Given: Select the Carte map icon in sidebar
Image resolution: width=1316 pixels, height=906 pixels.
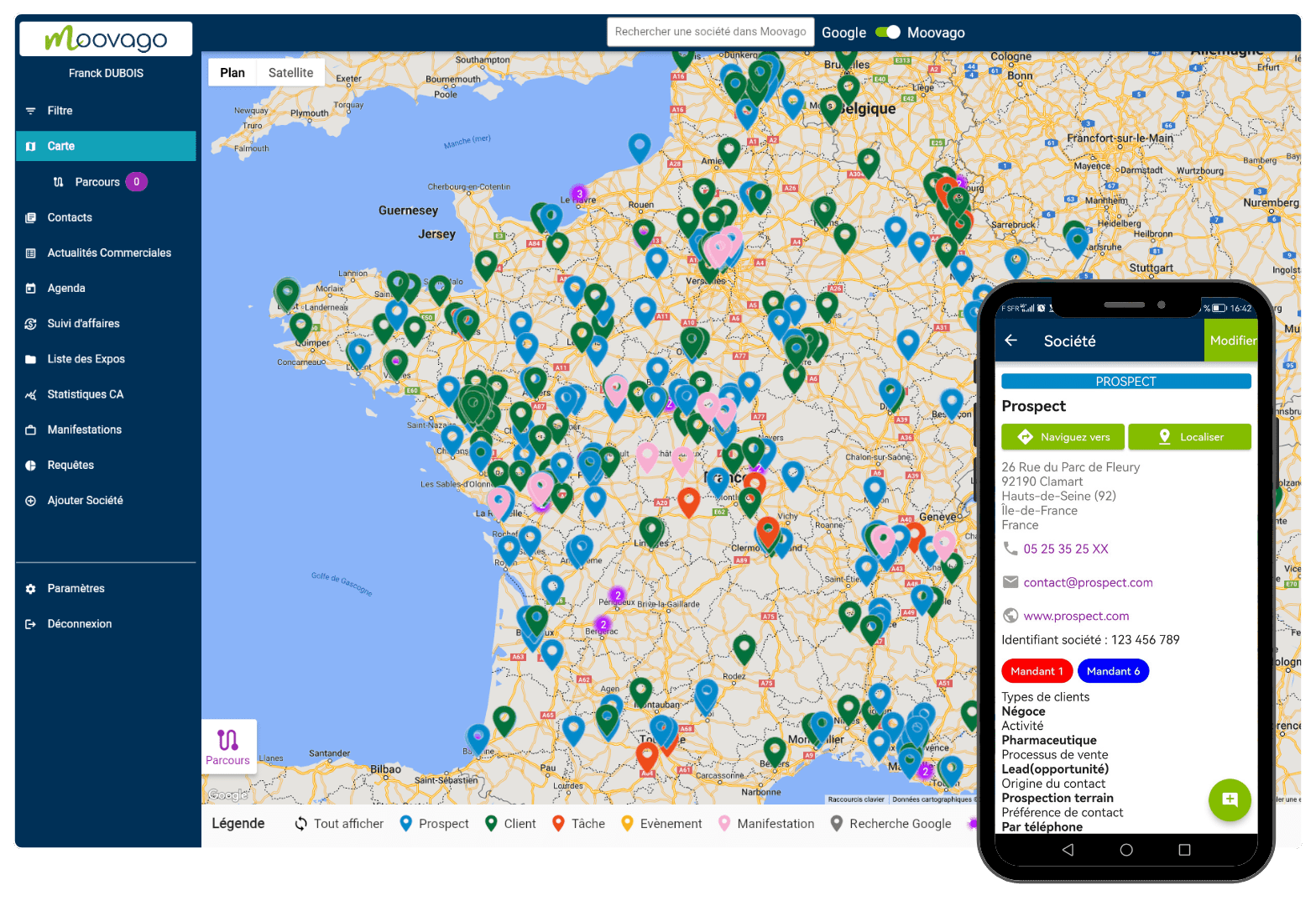Looking at the screenshot, I should (31, 146).
